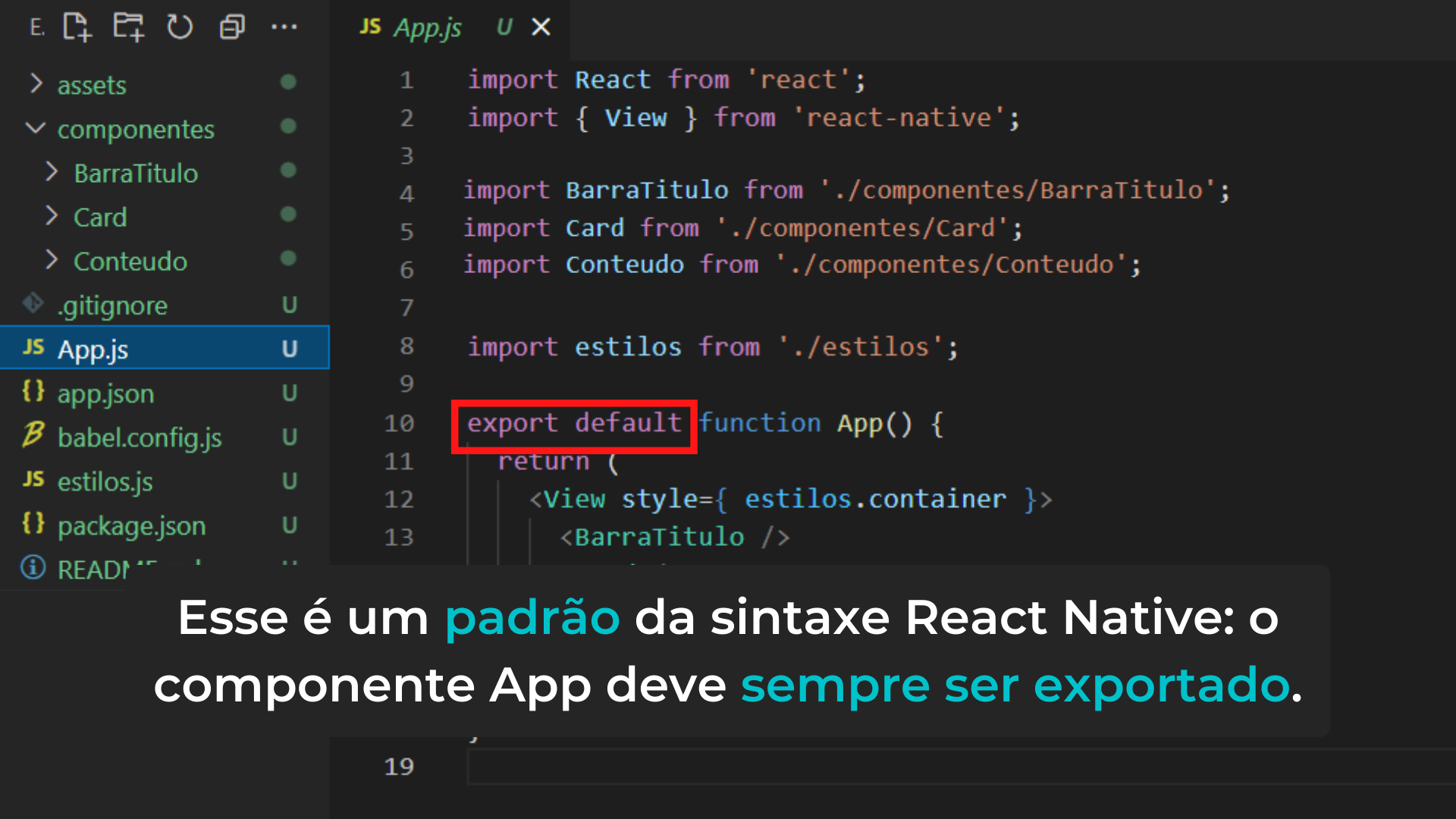1456x819 pixels.
Task: Click the empty editor line 19
Action: (962, 767)
